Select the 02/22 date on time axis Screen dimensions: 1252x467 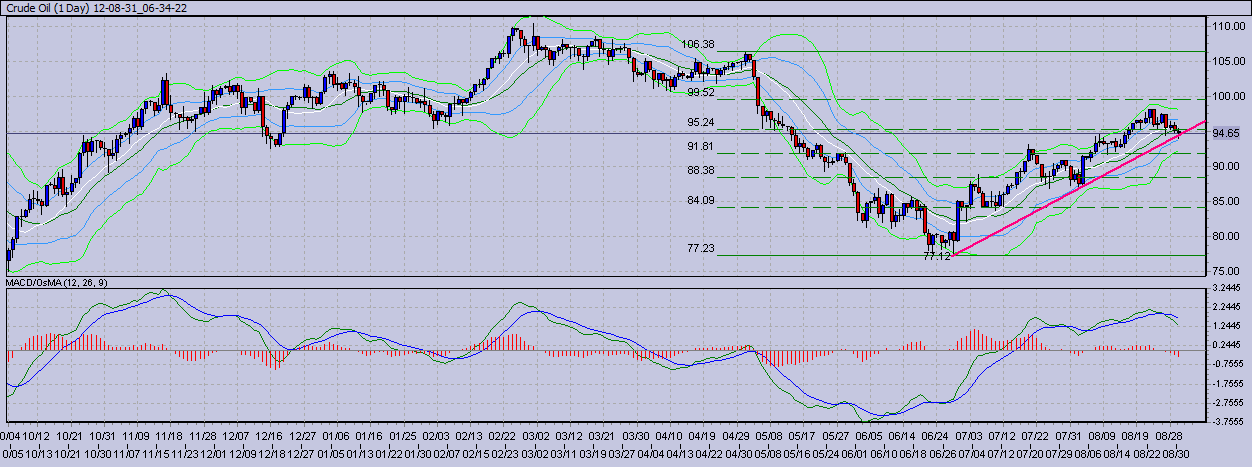(x=502, y=436)
